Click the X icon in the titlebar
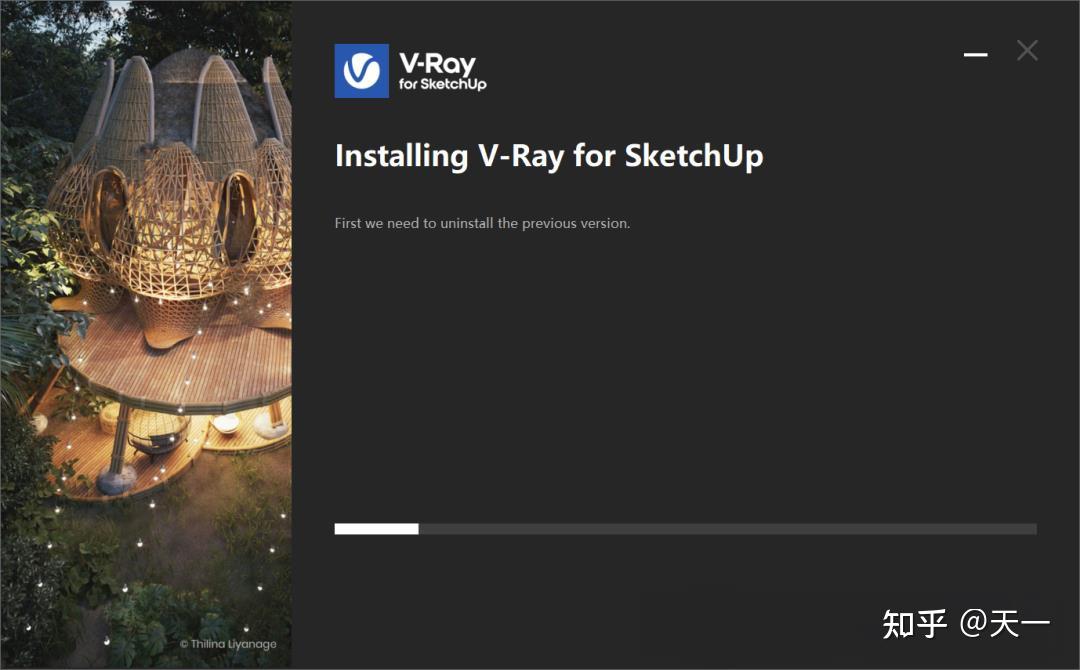Image resolution: width=1080 pixels, height=670 pixels. tap(1027, 50)
